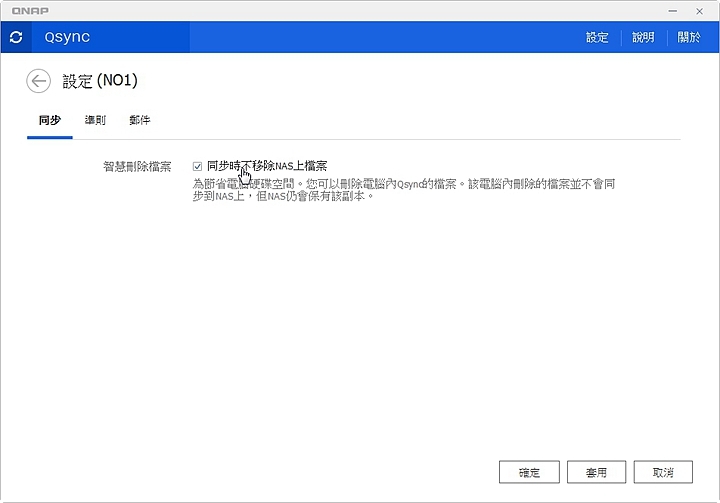Viewport: 720px width, 503px height.
Task: Click the 套用 button
Action: (x=596, y=472)
